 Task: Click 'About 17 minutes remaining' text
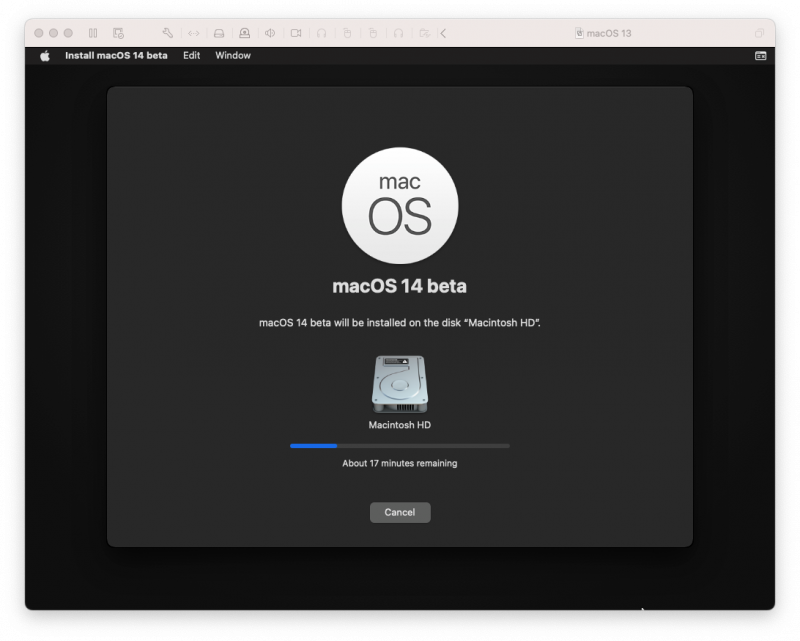[x=399, y=463]
